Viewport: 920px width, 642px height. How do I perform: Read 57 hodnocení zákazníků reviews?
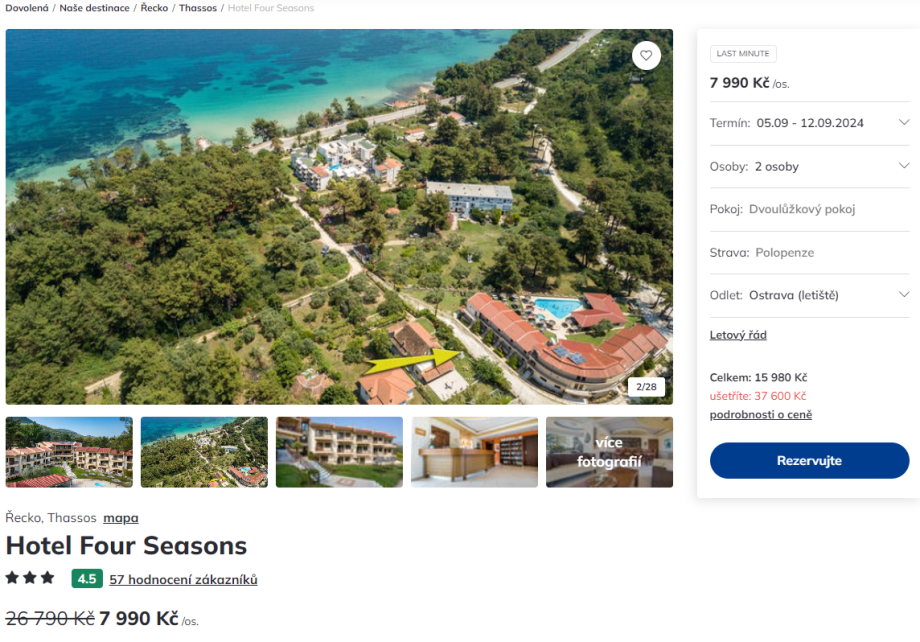tap(183, 579)
